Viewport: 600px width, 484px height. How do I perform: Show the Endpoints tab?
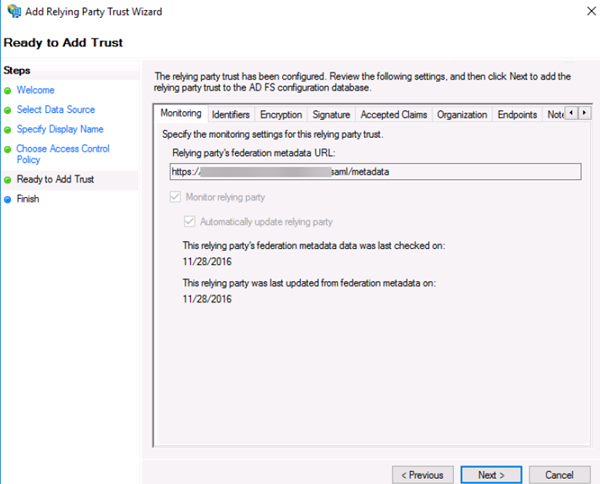pos(517,114)
